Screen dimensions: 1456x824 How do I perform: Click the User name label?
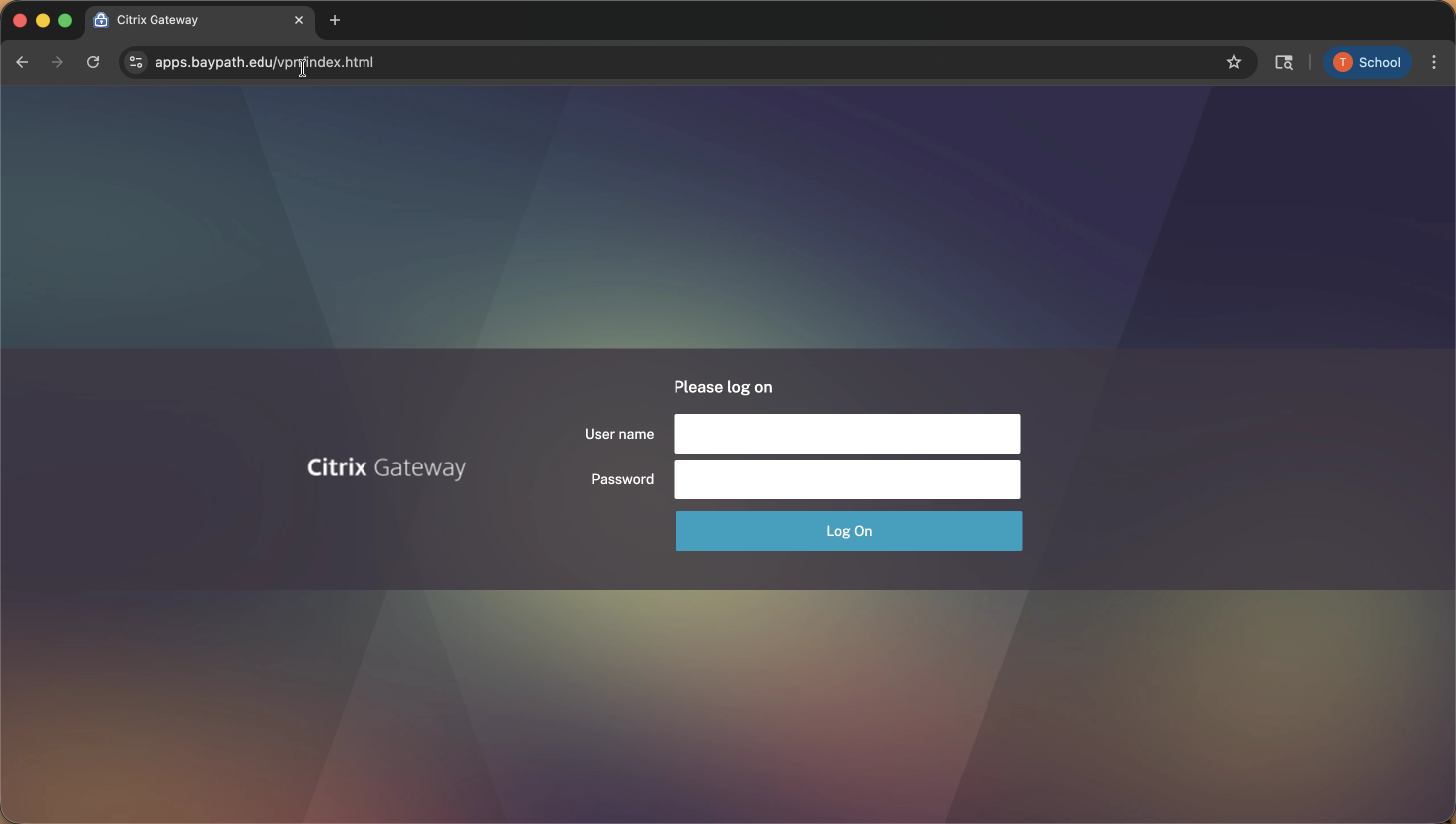pos(619,434)
